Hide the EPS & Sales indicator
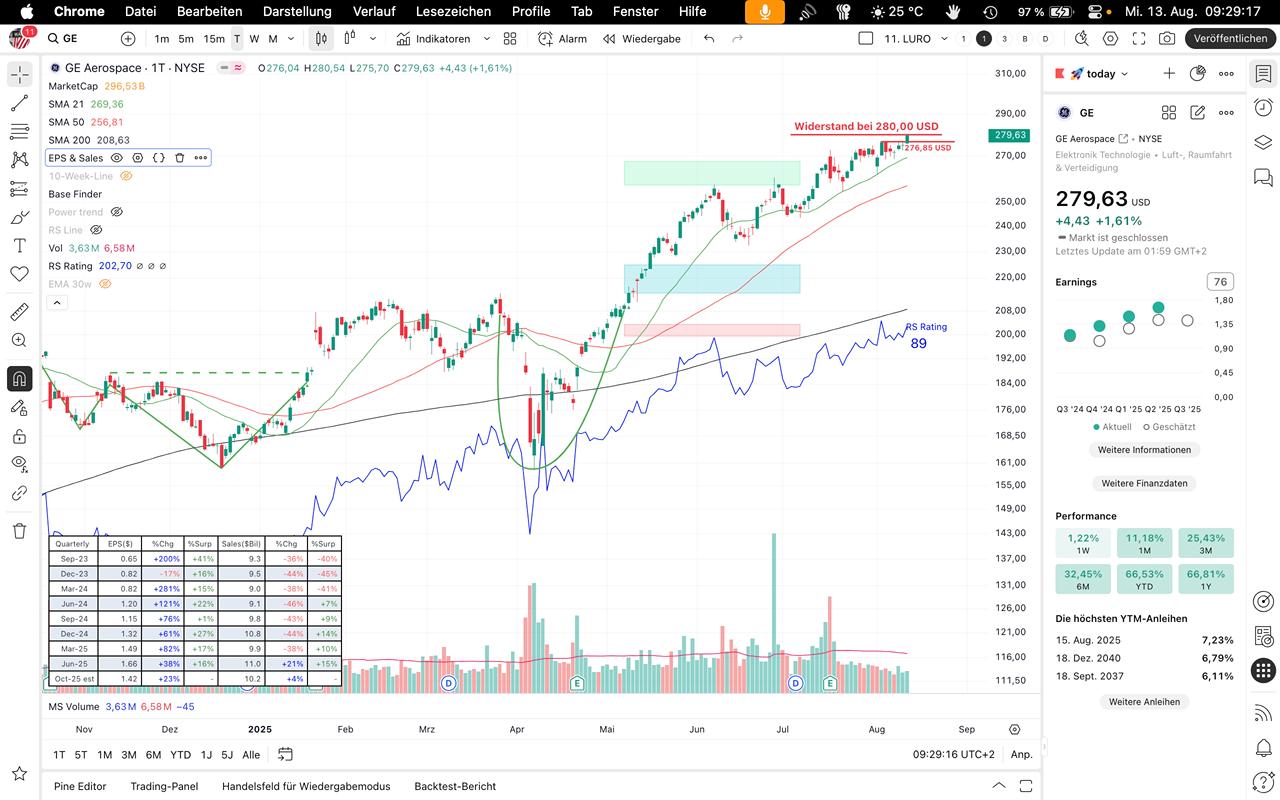 coord(117,158)
